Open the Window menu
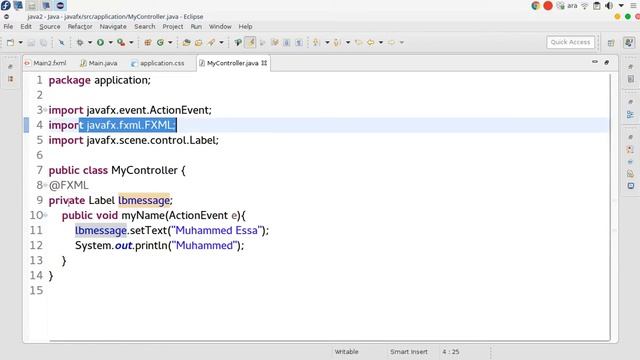The height and width of the screenshot is (360, 640). point(220,27)
